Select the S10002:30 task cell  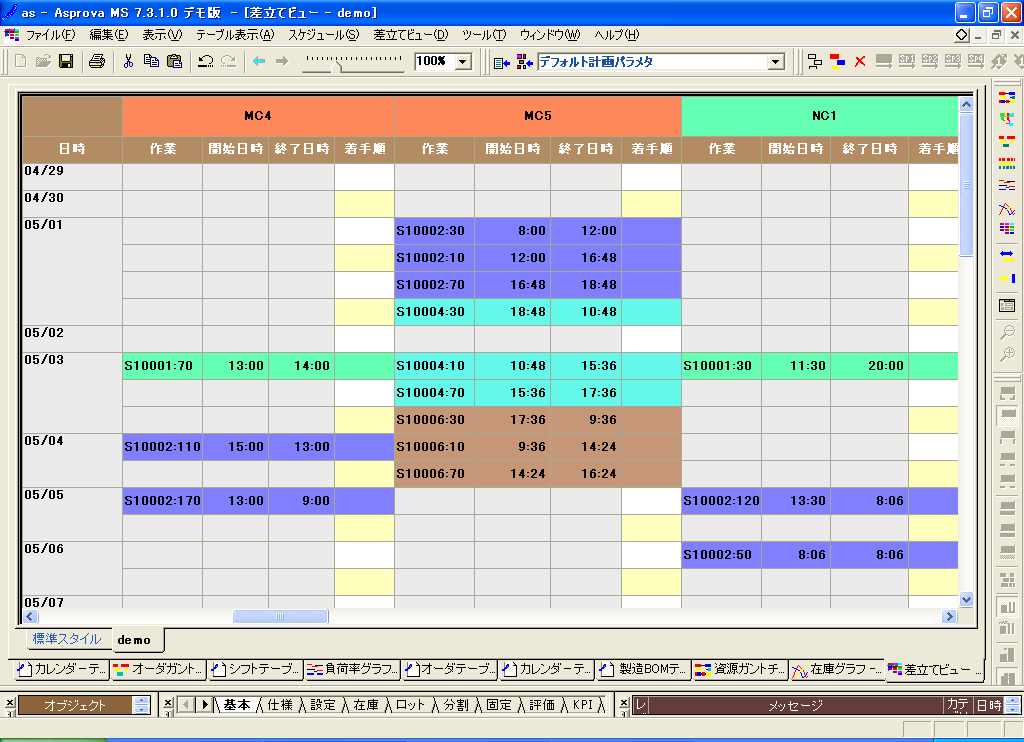click(434, 231)
